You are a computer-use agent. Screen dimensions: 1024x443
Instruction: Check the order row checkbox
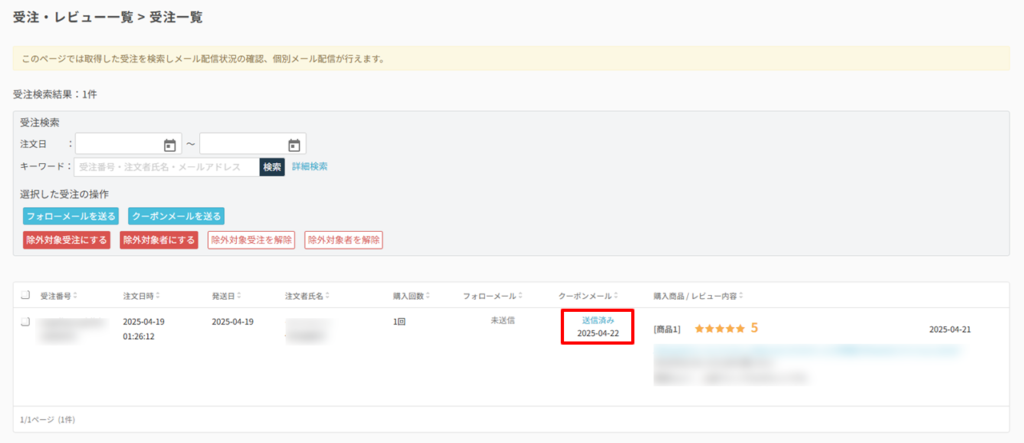pos(25,322)
